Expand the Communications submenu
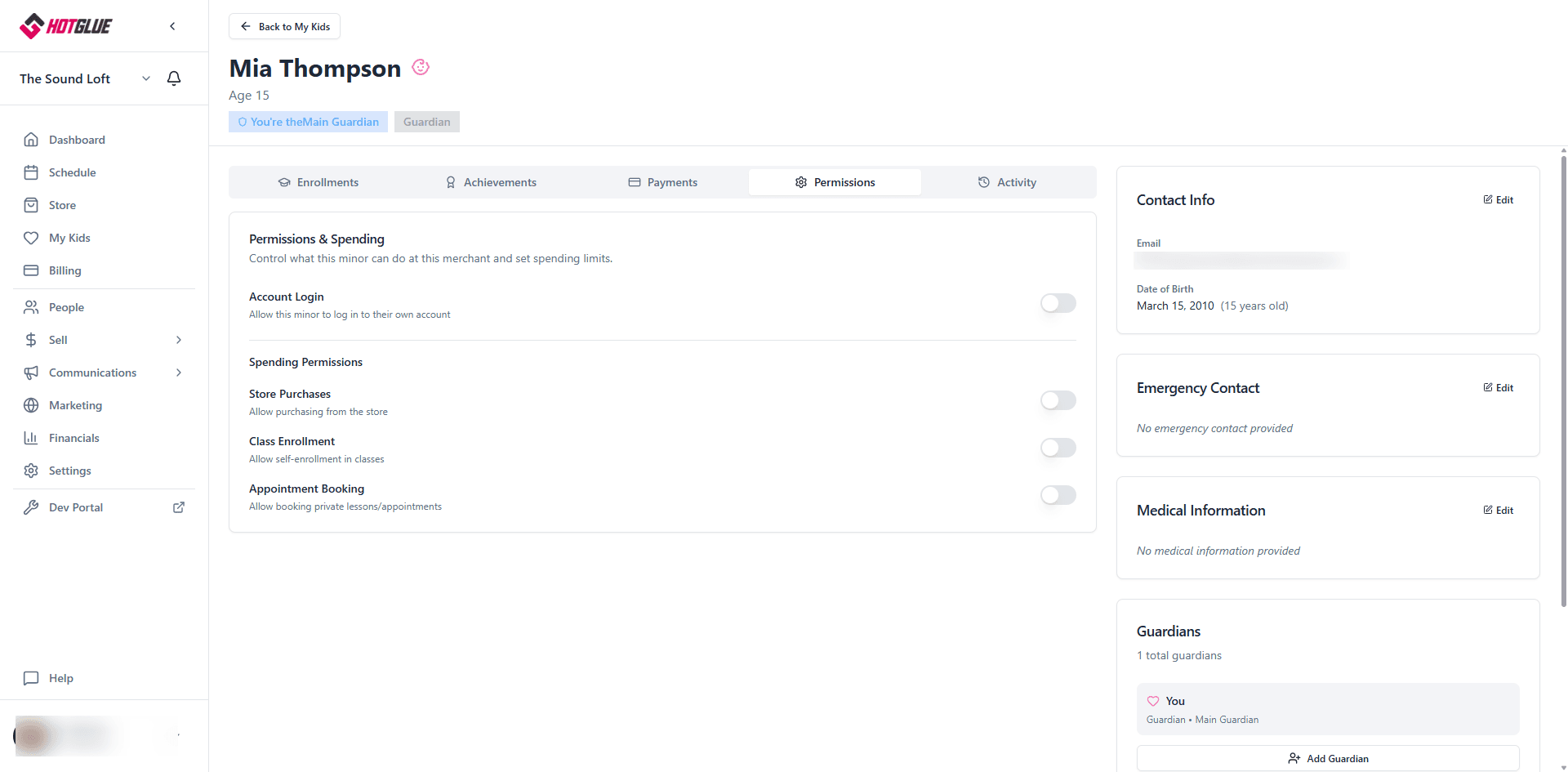The image size is (1568, 772). 179,373
